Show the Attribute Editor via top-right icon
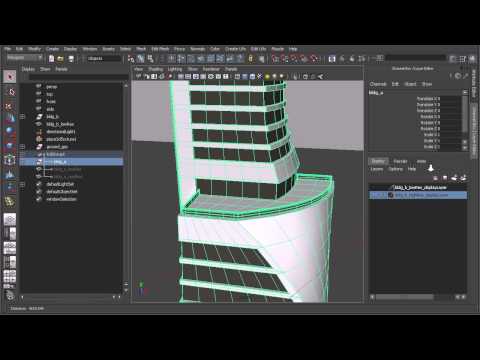This screenshot has height=360, width=480. click(x=453, y=59)
